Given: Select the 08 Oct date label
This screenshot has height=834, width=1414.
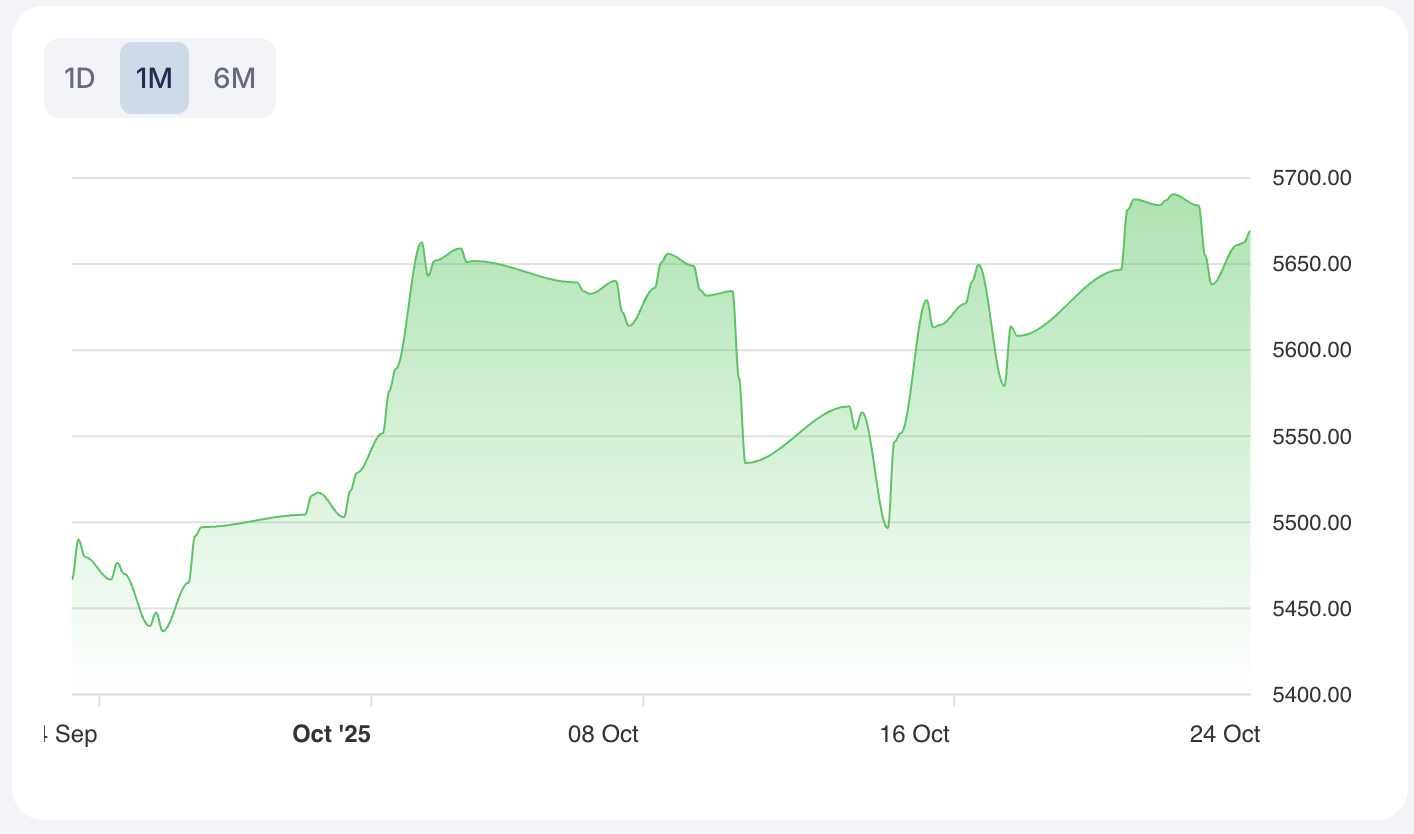Looking at the screenshot, I should tap(603, 734).
